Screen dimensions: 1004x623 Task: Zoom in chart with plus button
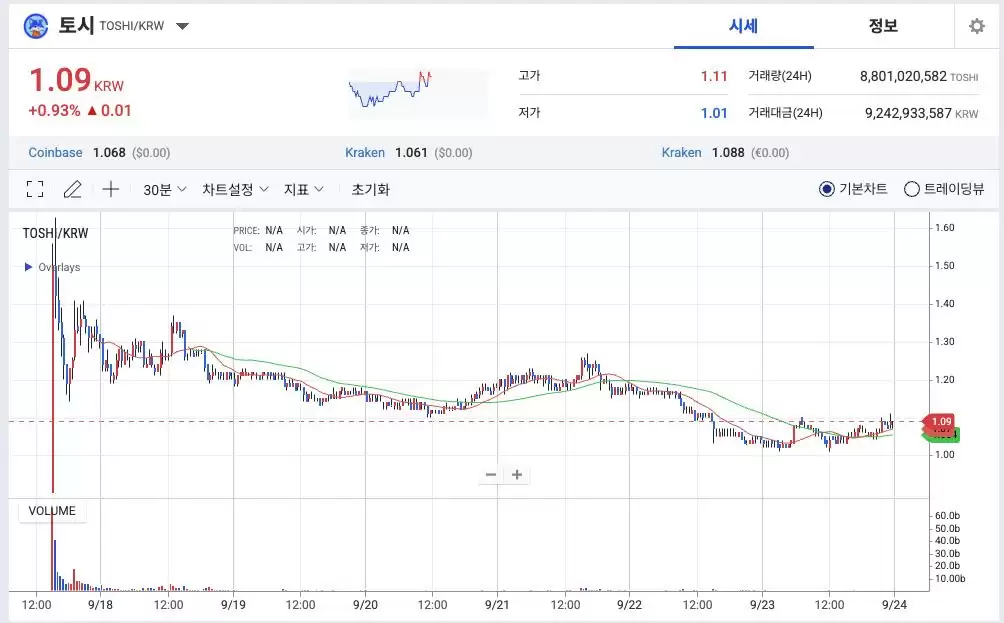[517, 475]
